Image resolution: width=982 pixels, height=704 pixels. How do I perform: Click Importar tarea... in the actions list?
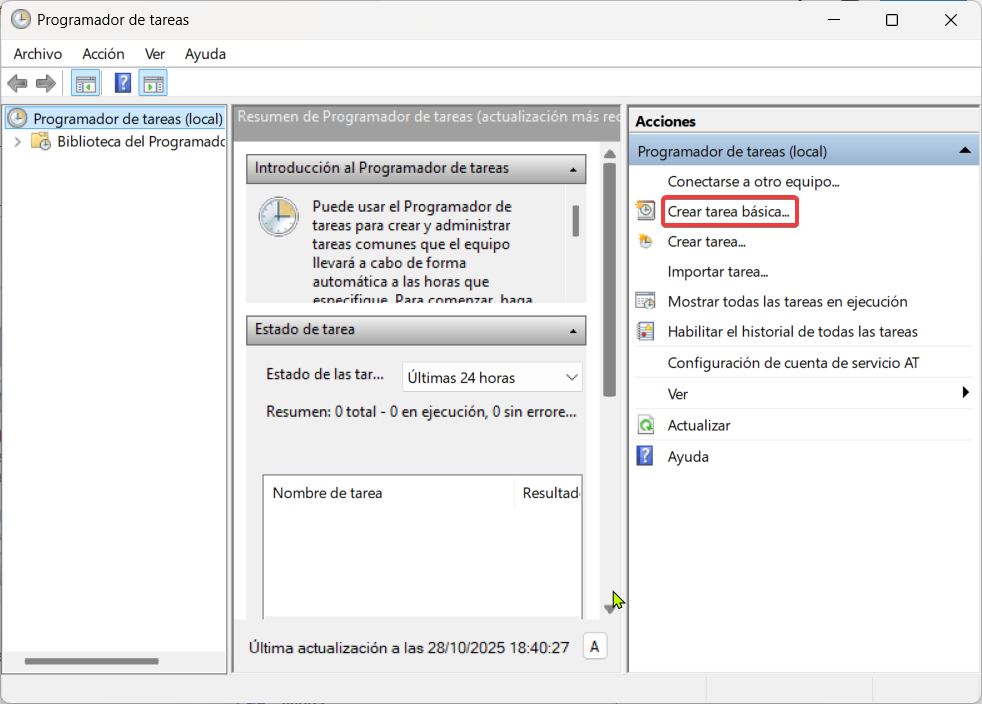click(x=717, y=272)
